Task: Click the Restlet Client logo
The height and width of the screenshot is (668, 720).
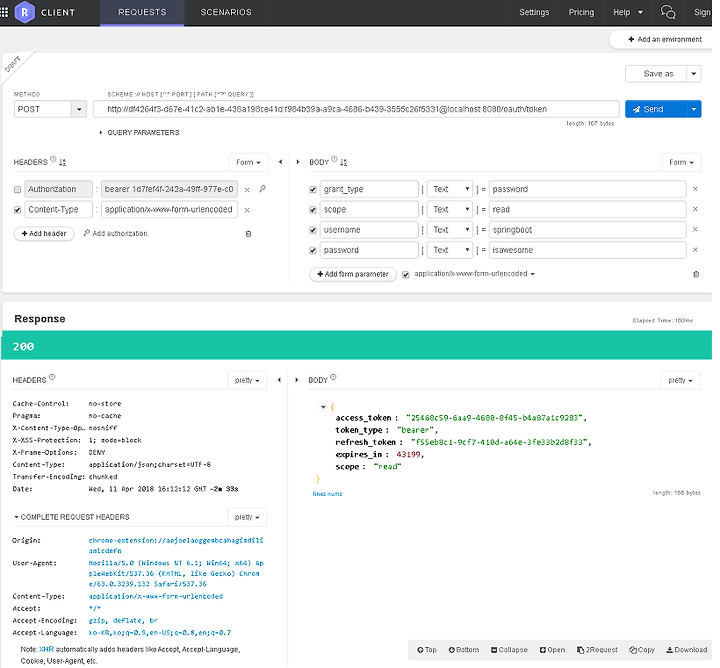Action: (x=25, y=12)
